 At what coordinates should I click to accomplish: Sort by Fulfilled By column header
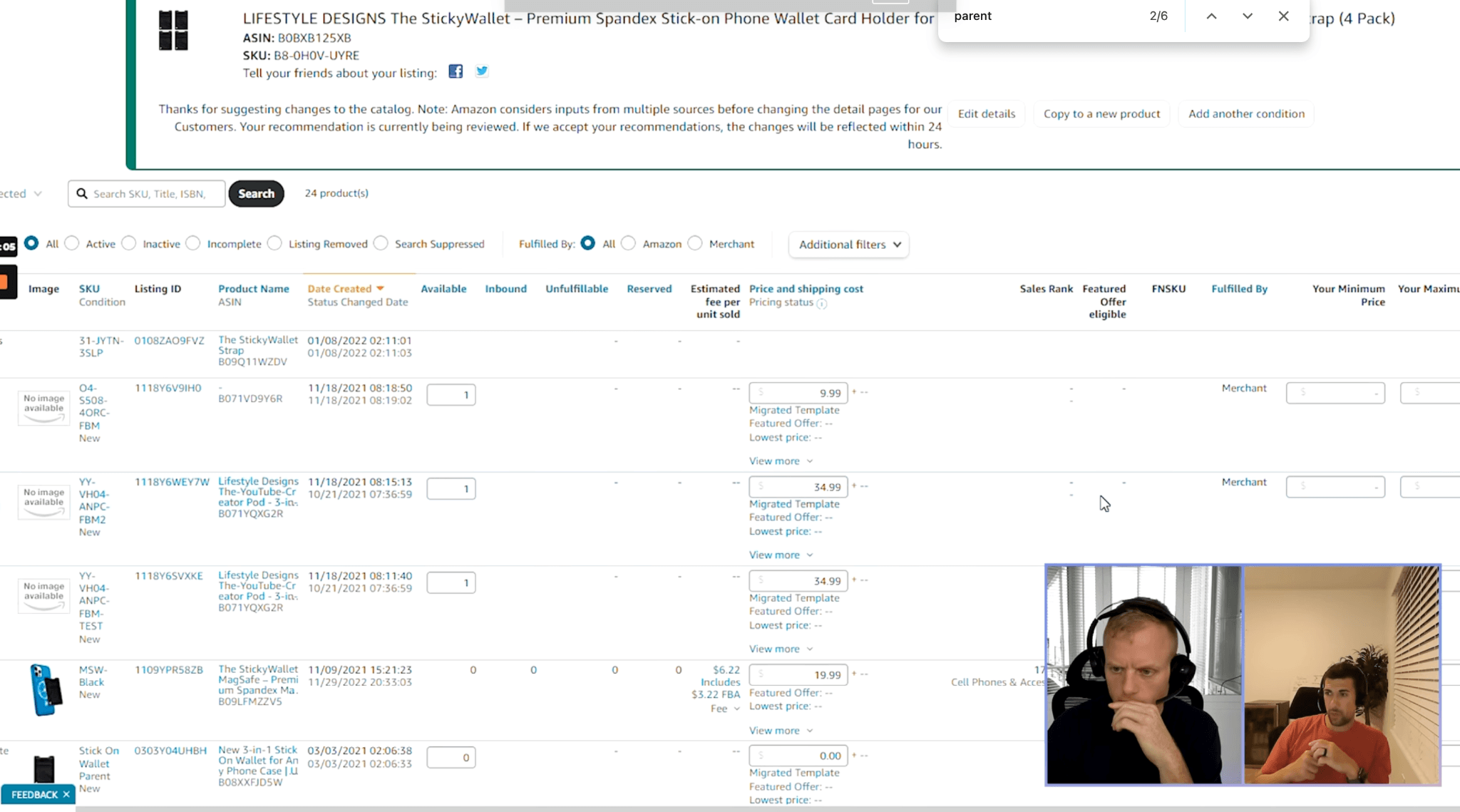[x=1239, y=289]
